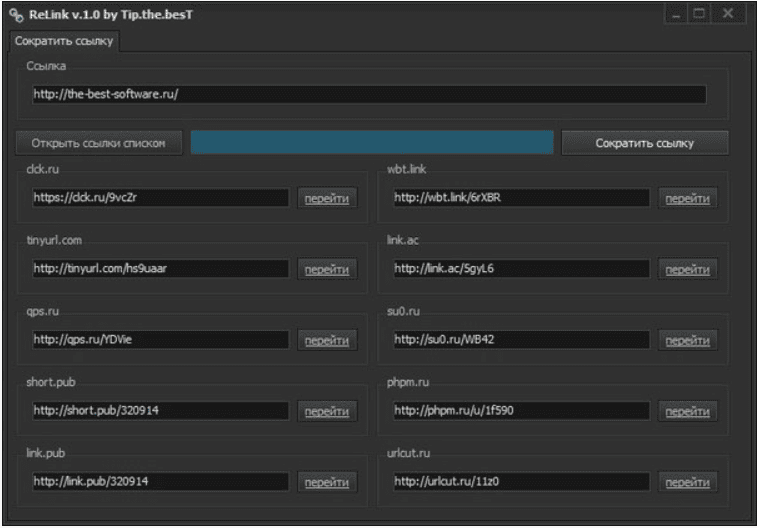Select the wbt.link shortened link field
757x528 pixels.
[521, 197]
